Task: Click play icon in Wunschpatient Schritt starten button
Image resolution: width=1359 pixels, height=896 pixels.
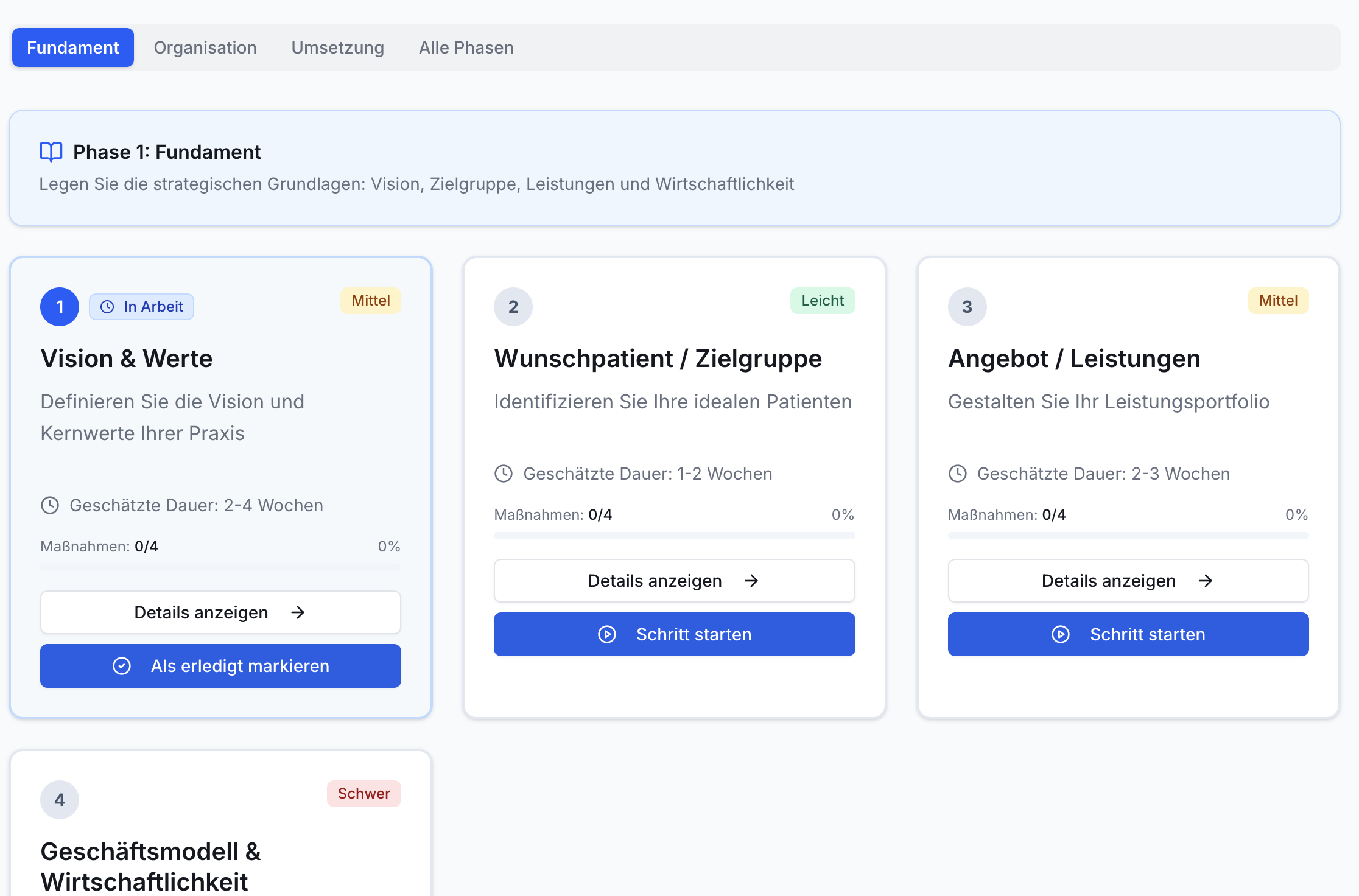Action: 607,634
